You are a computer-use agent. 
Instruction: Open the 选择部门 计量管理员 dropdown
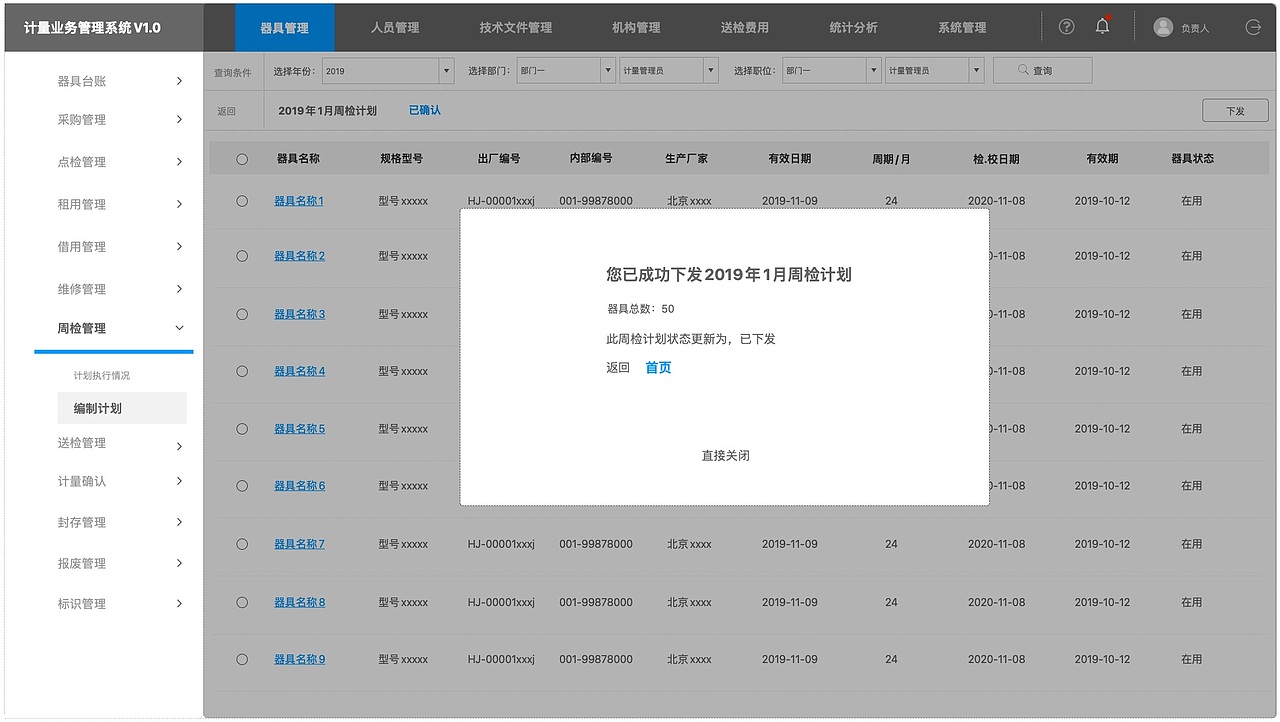(x=669, y=70)
